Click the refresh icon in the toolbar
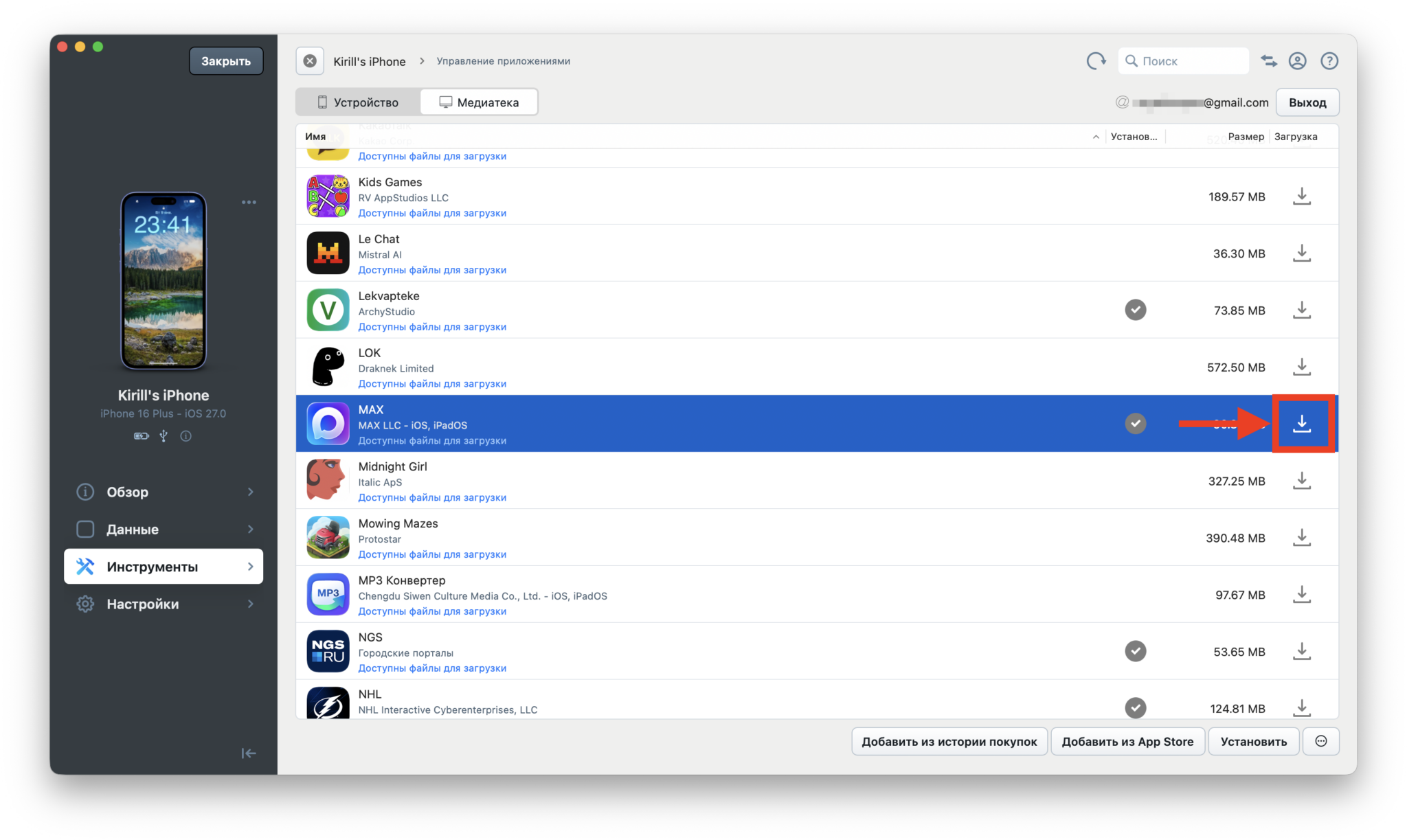The image size is (1407, 840). [x=1096, y=61]
